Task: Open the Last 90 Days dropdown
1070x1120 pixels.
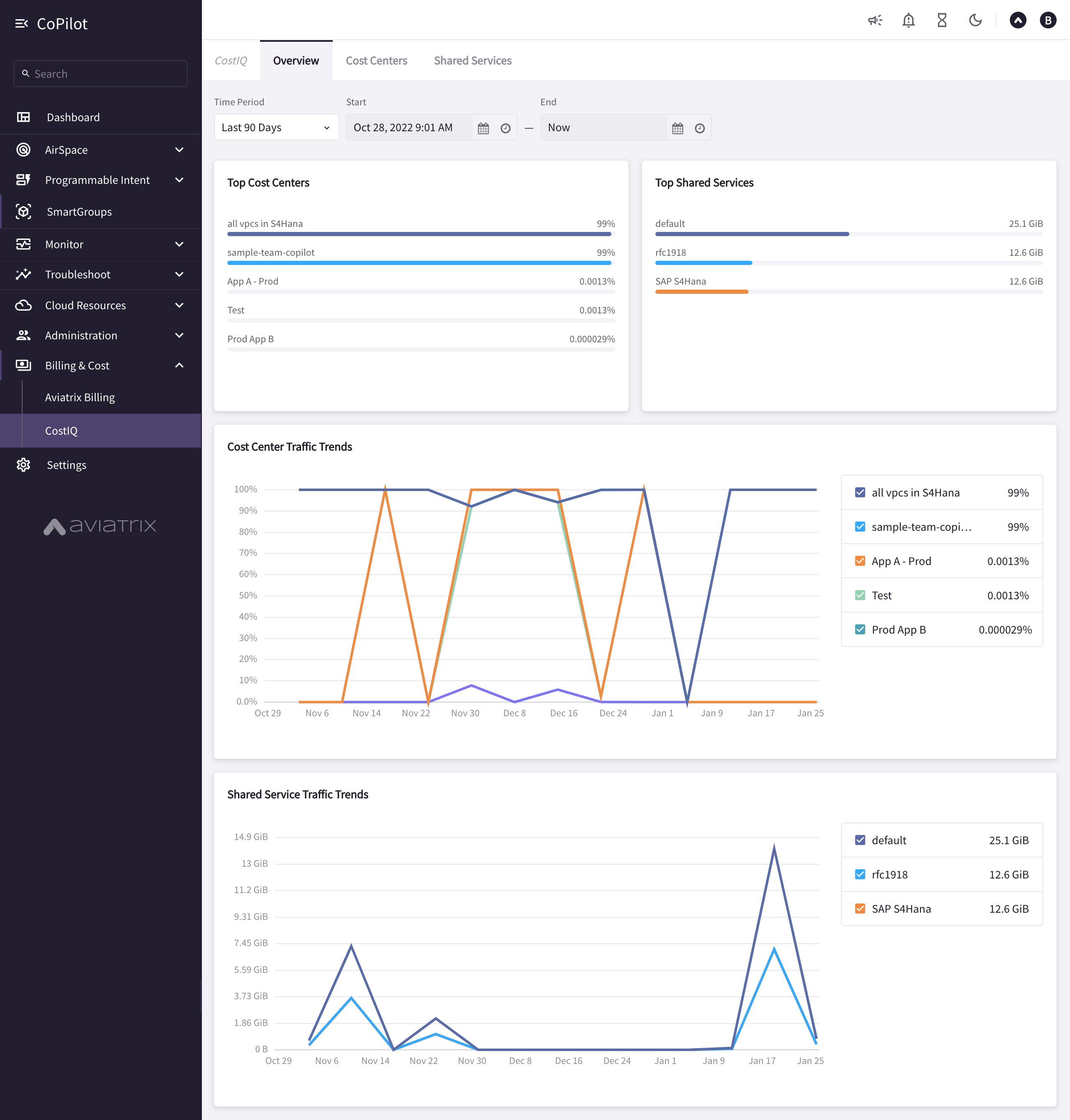Action: [276, 128]
